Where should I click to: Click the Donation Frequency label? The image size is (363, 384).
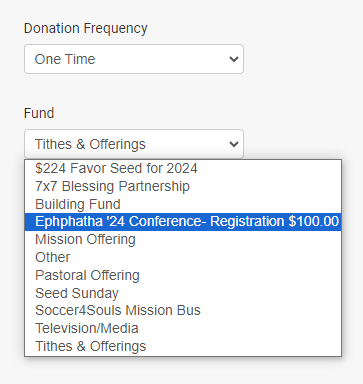tap(86, 29)
